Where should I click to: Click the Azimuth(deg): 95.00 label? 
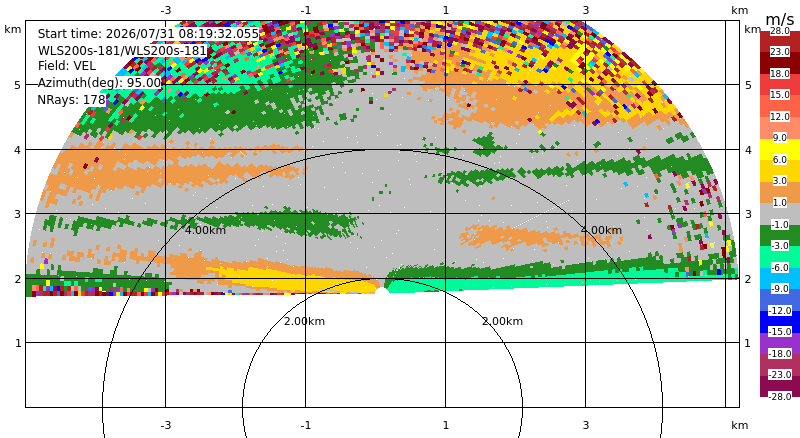[x=99, y=83]
